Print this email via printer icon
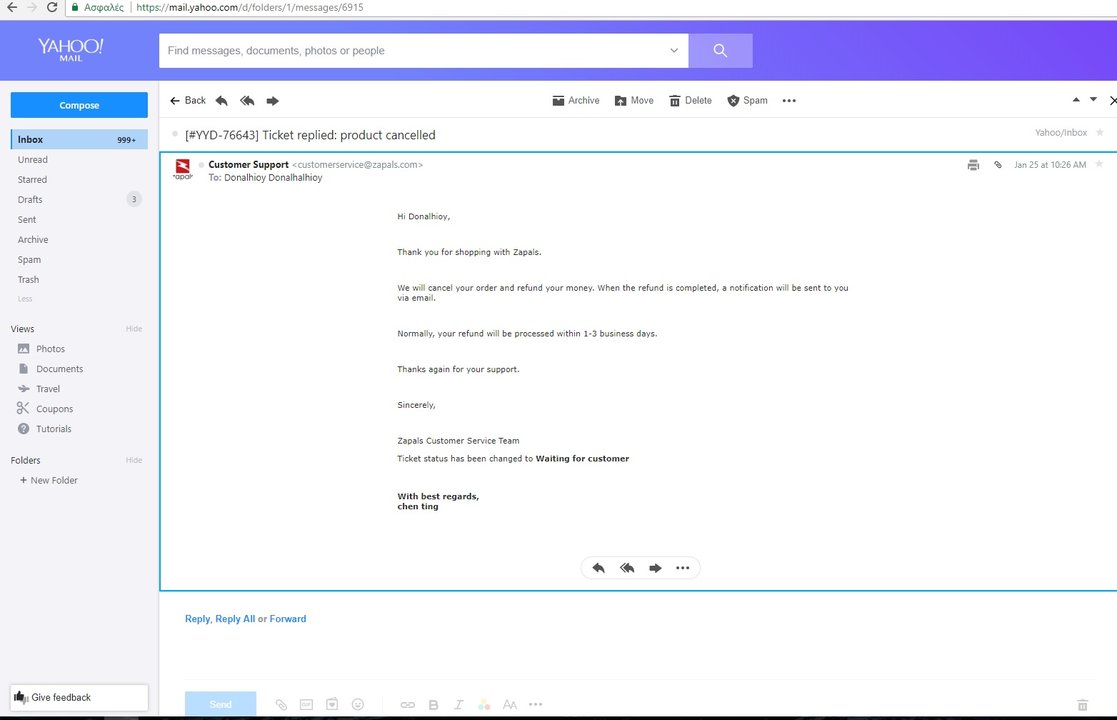 (x=973, y=165)
